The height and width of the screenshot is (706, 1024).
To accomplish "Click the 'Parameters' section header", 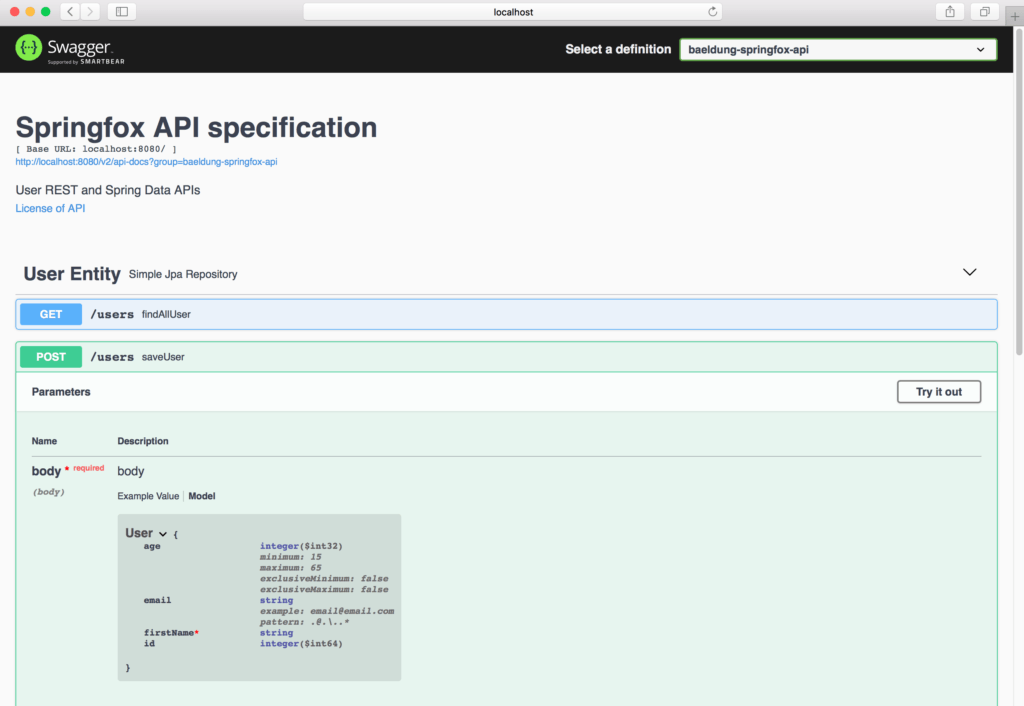I will click(x=61, y=392).
